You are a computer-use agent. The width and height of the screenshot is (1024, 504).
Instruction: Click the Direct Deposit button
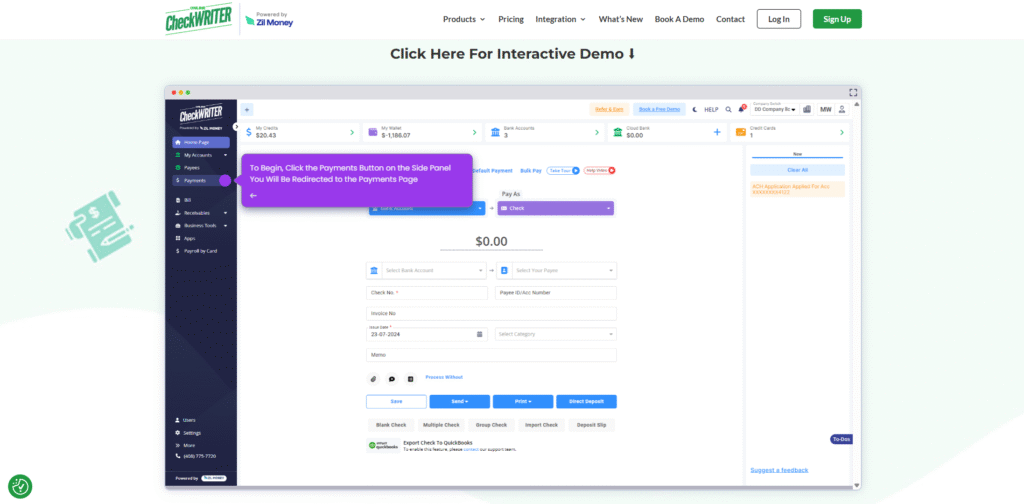click(x=586, y=401)
